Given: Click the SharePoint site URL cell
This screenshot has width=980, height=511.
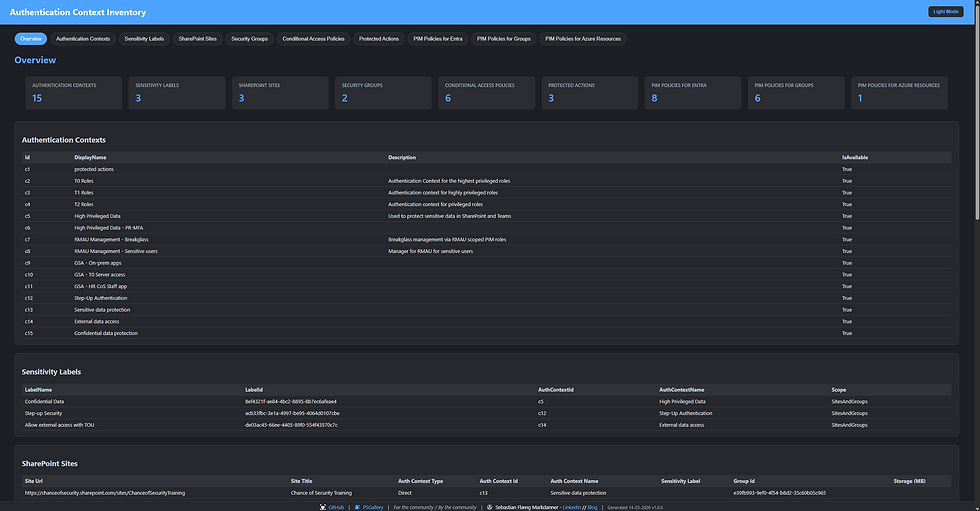Looking at the screenshot, I should (x=105, y=494).
